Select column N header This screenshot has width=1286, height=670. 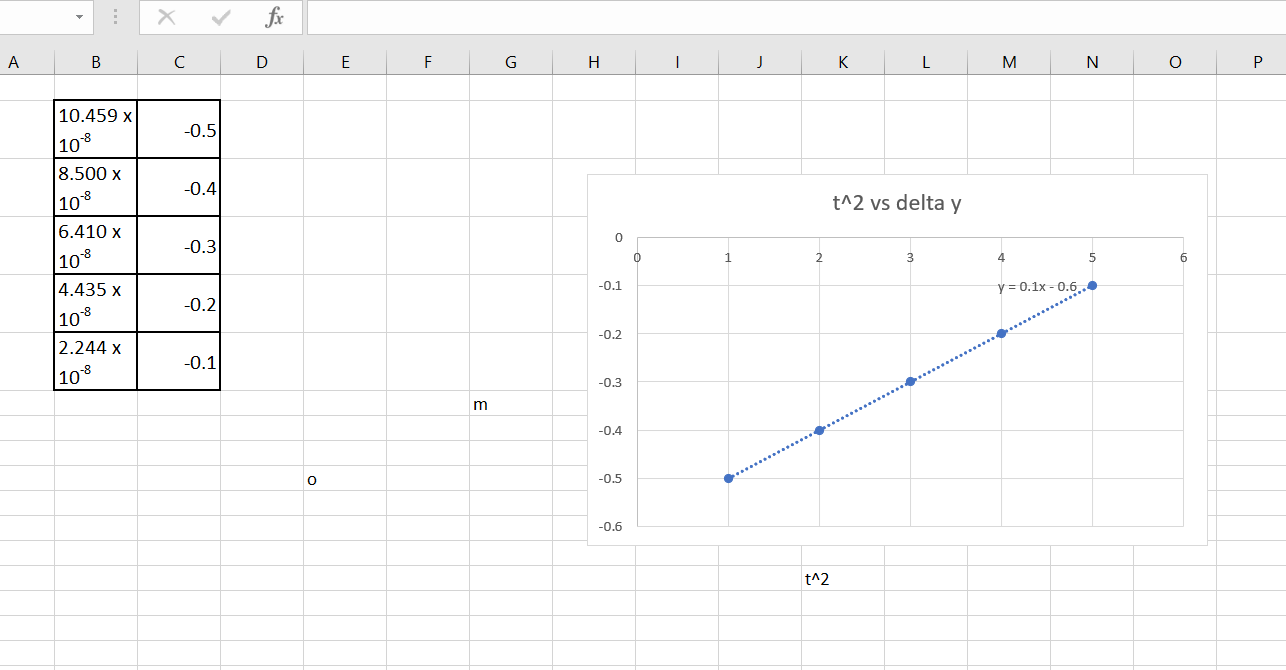(x=1091, y=61)
